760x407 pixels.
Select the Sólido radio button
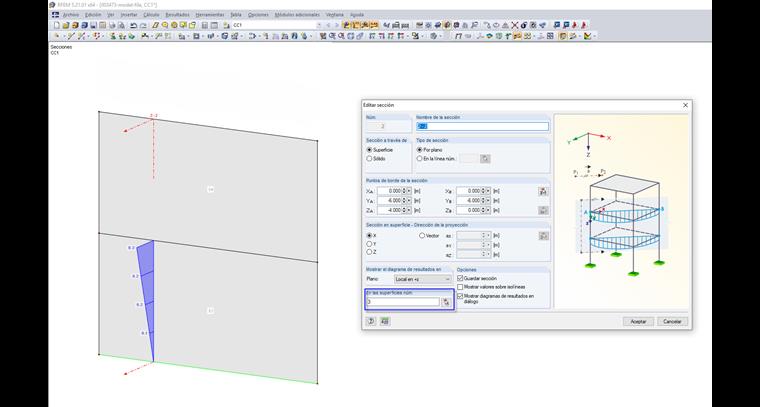369,158
